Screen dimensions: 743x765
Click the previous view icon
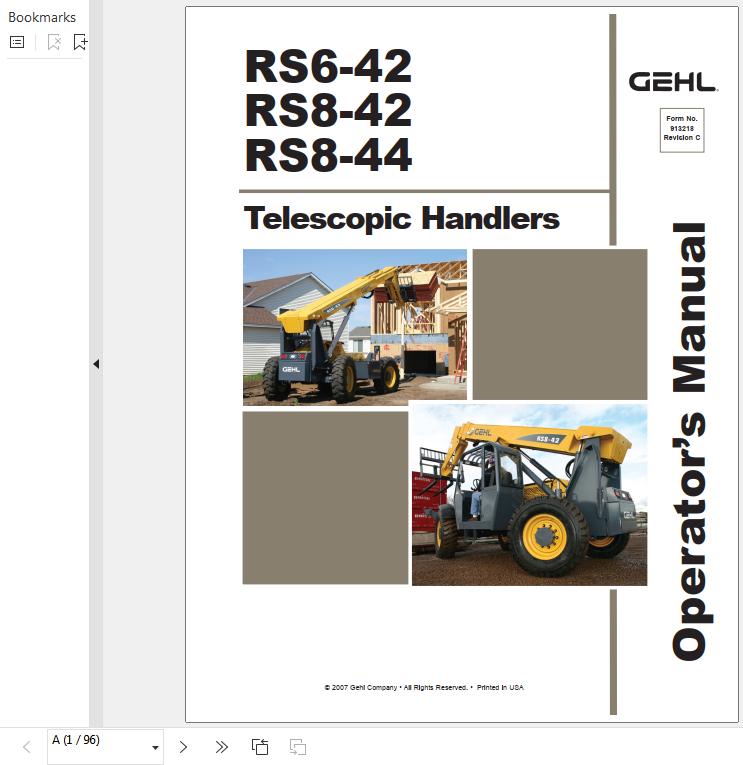260,747
